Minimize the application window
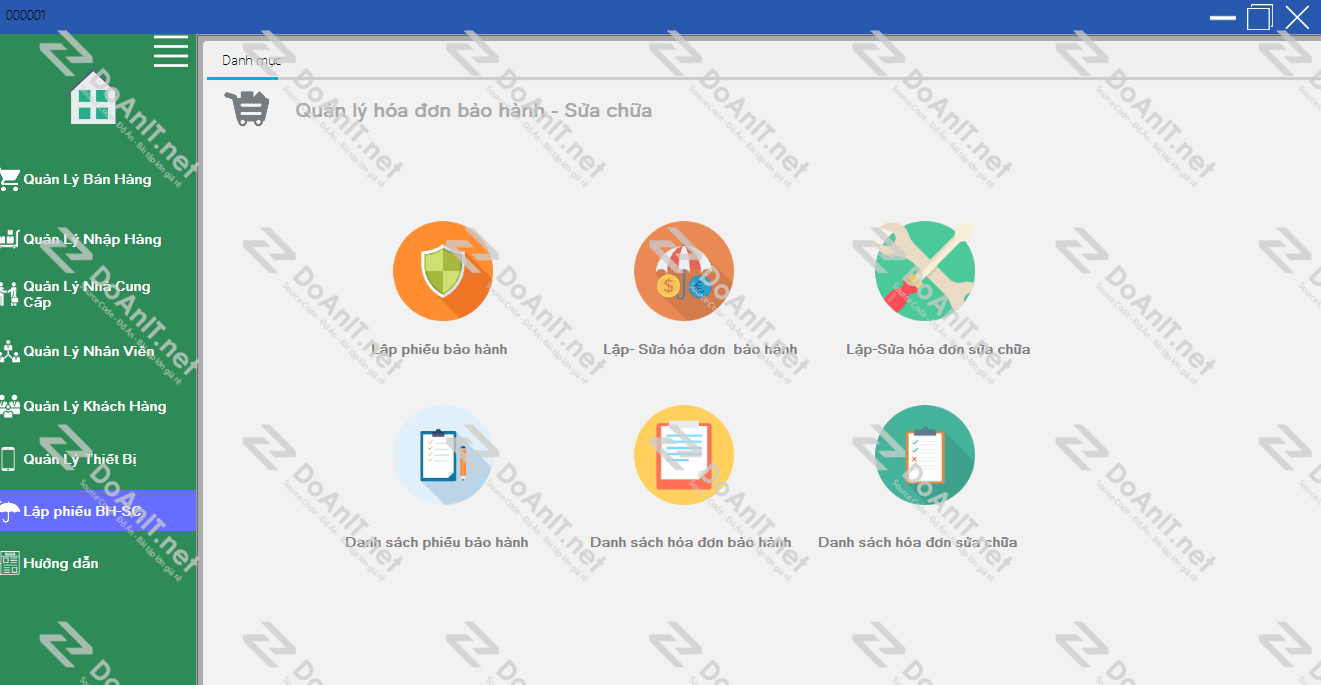 (1223, 17)
